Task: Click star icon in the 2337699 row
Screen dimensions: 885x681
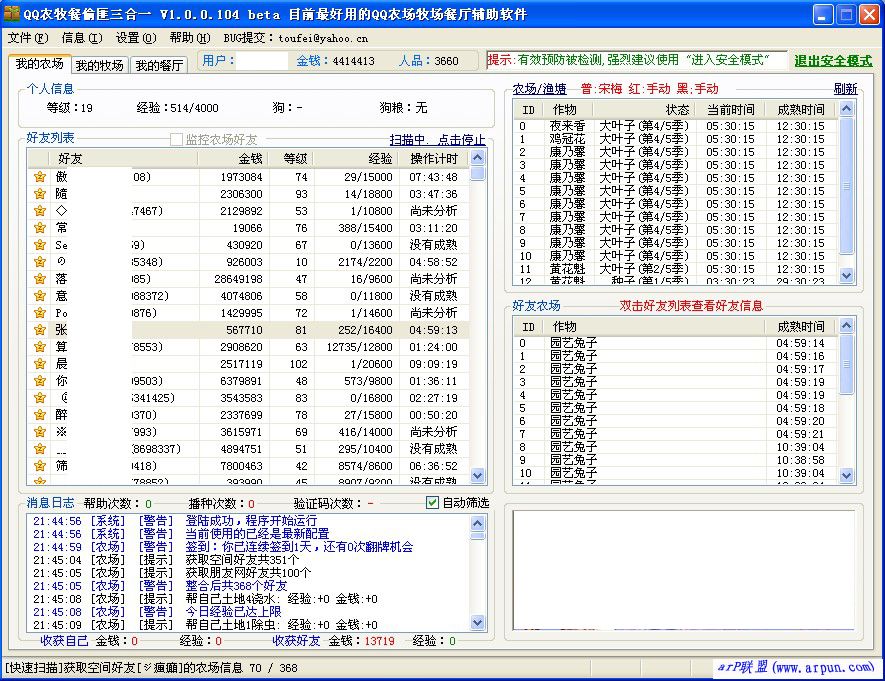Action: tap(40, 415)
